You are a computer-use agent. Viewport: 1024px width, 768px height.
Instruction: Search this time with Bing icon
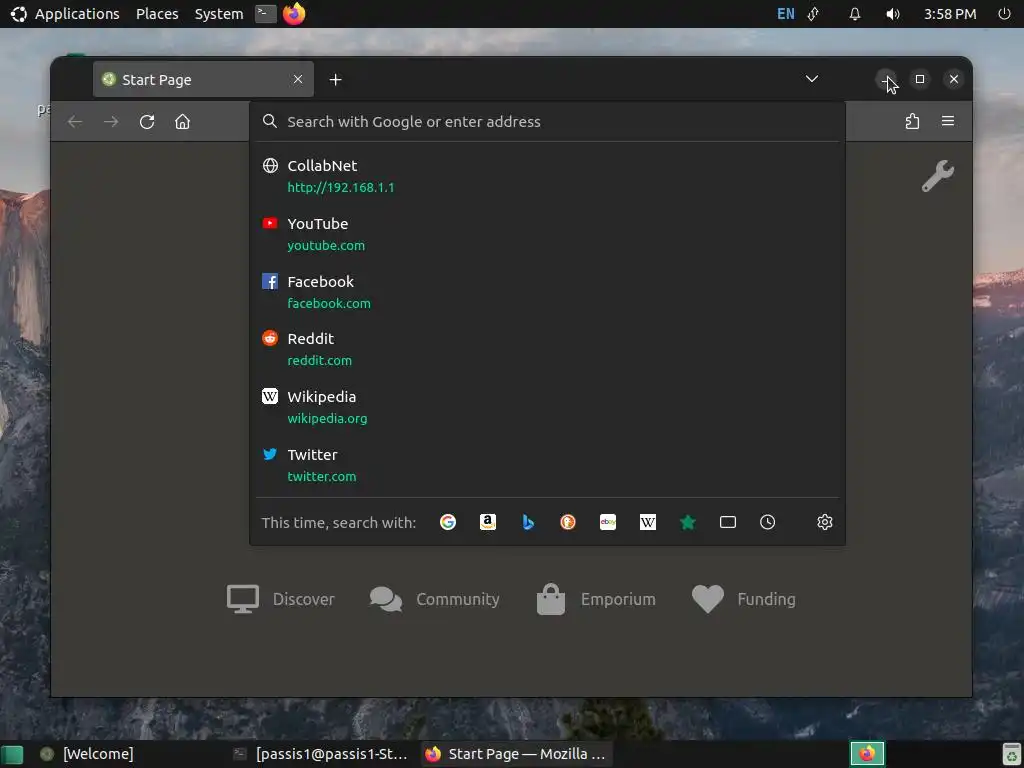(x=528, y=522)
